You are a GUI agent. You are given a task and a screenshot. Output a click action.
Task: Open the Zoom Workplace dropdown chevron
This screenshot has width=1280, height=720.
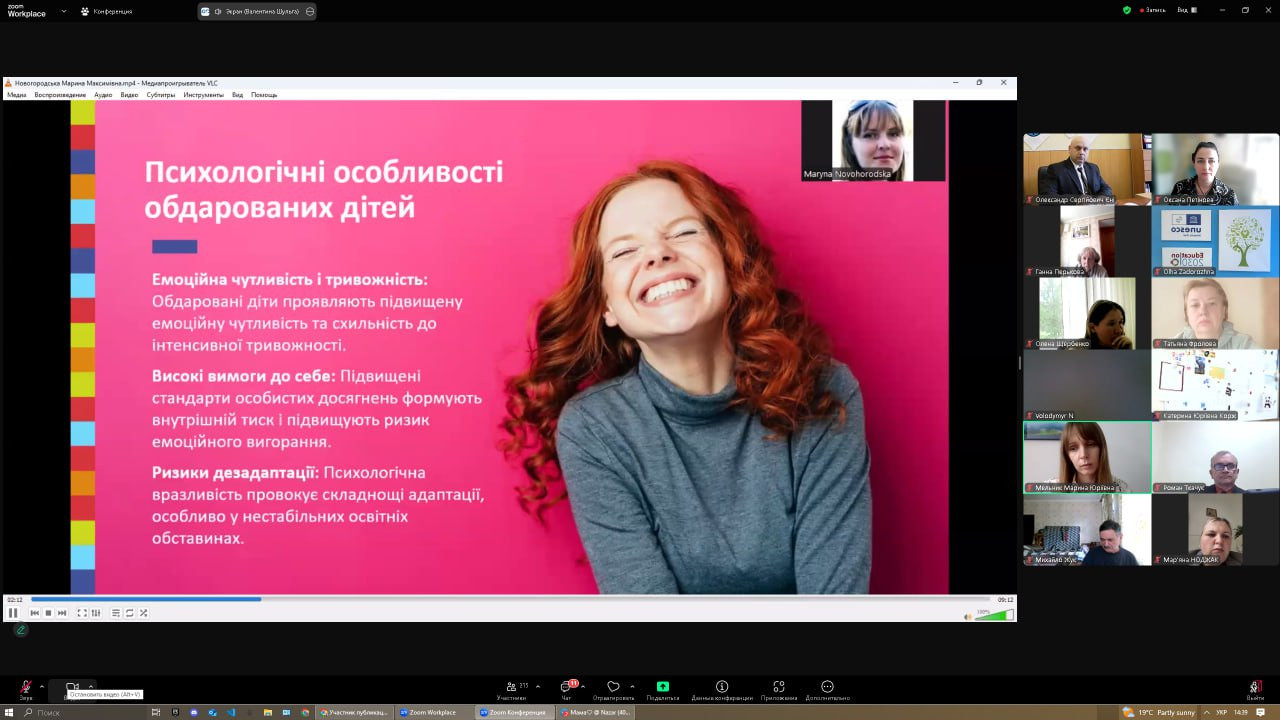pos(64,11)
